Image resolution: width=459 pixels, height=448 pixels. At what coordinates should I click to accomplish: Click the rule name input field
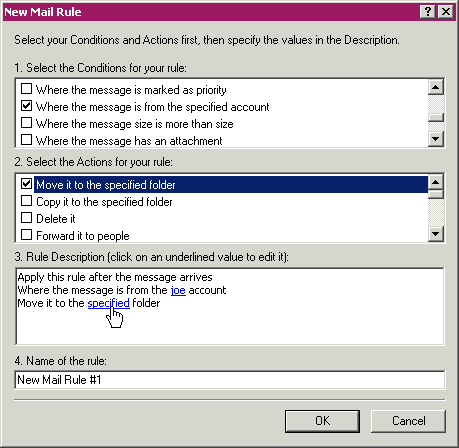tap(230, 380)
